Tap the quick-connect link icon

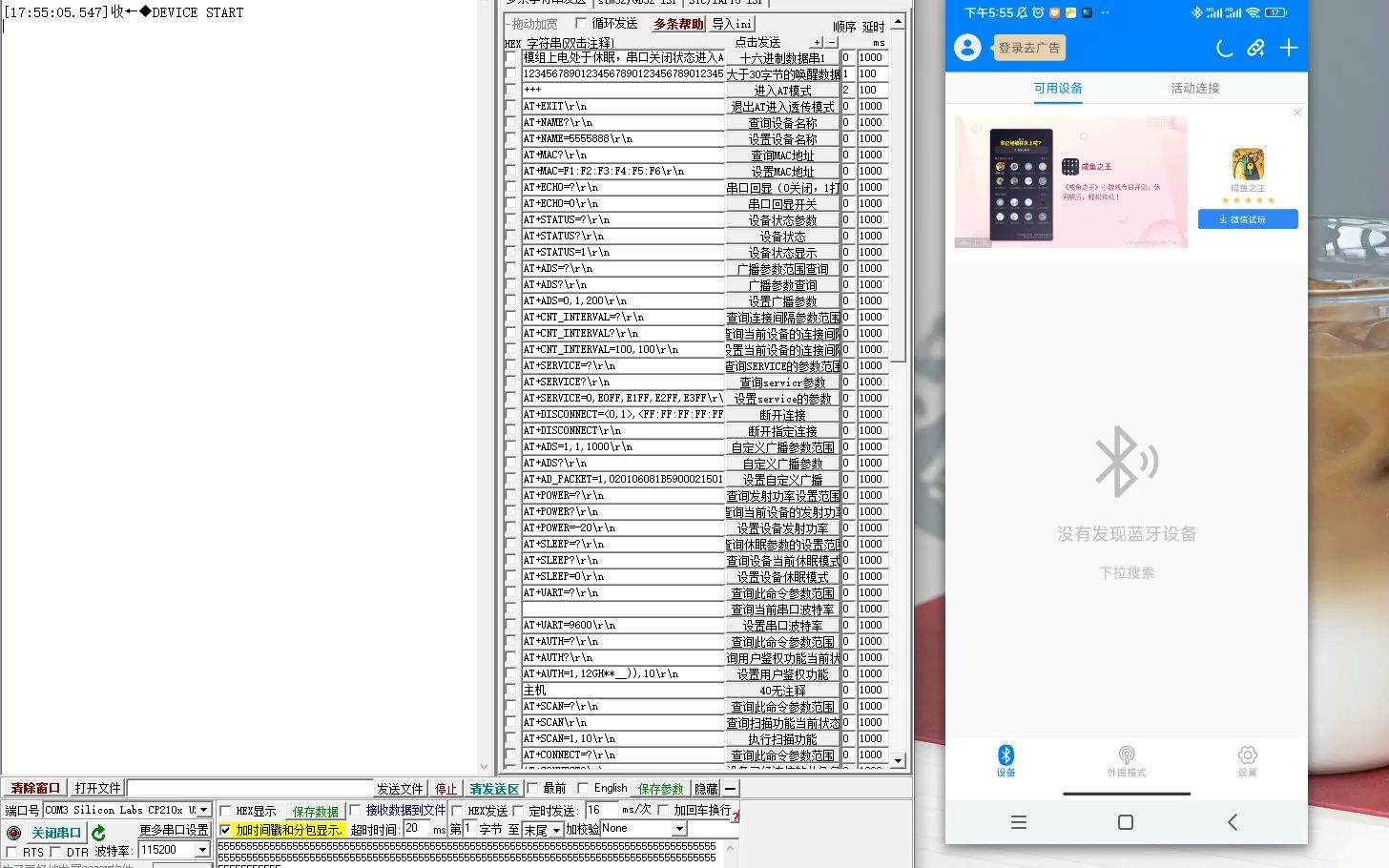point(1256,48)
